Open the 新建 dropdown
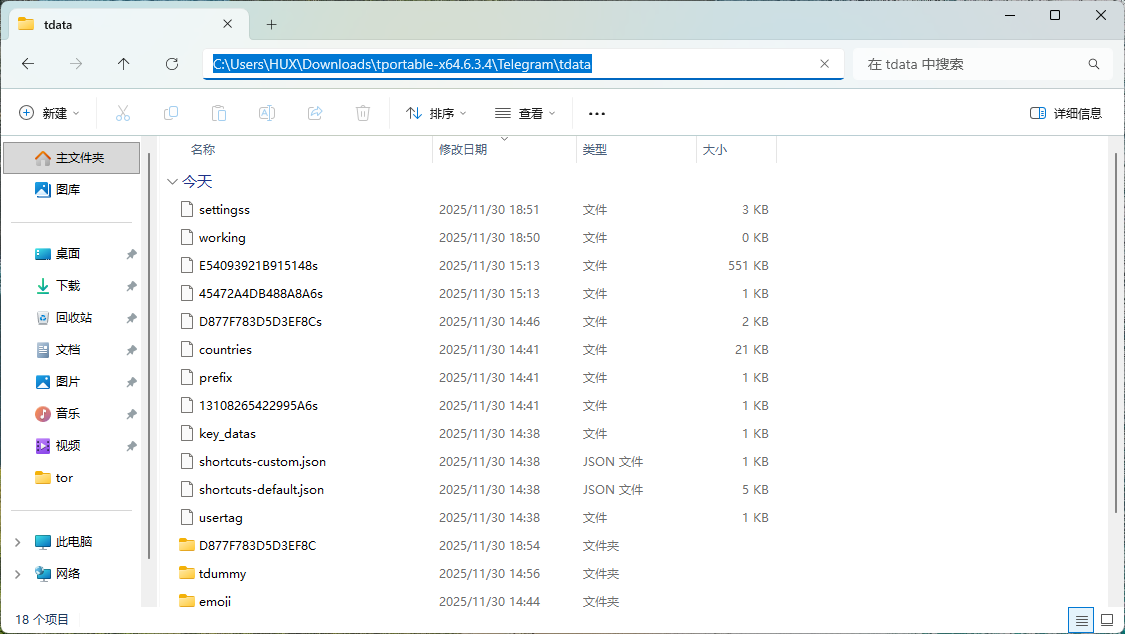1125x634 pixels. click(x=50, y=113)
